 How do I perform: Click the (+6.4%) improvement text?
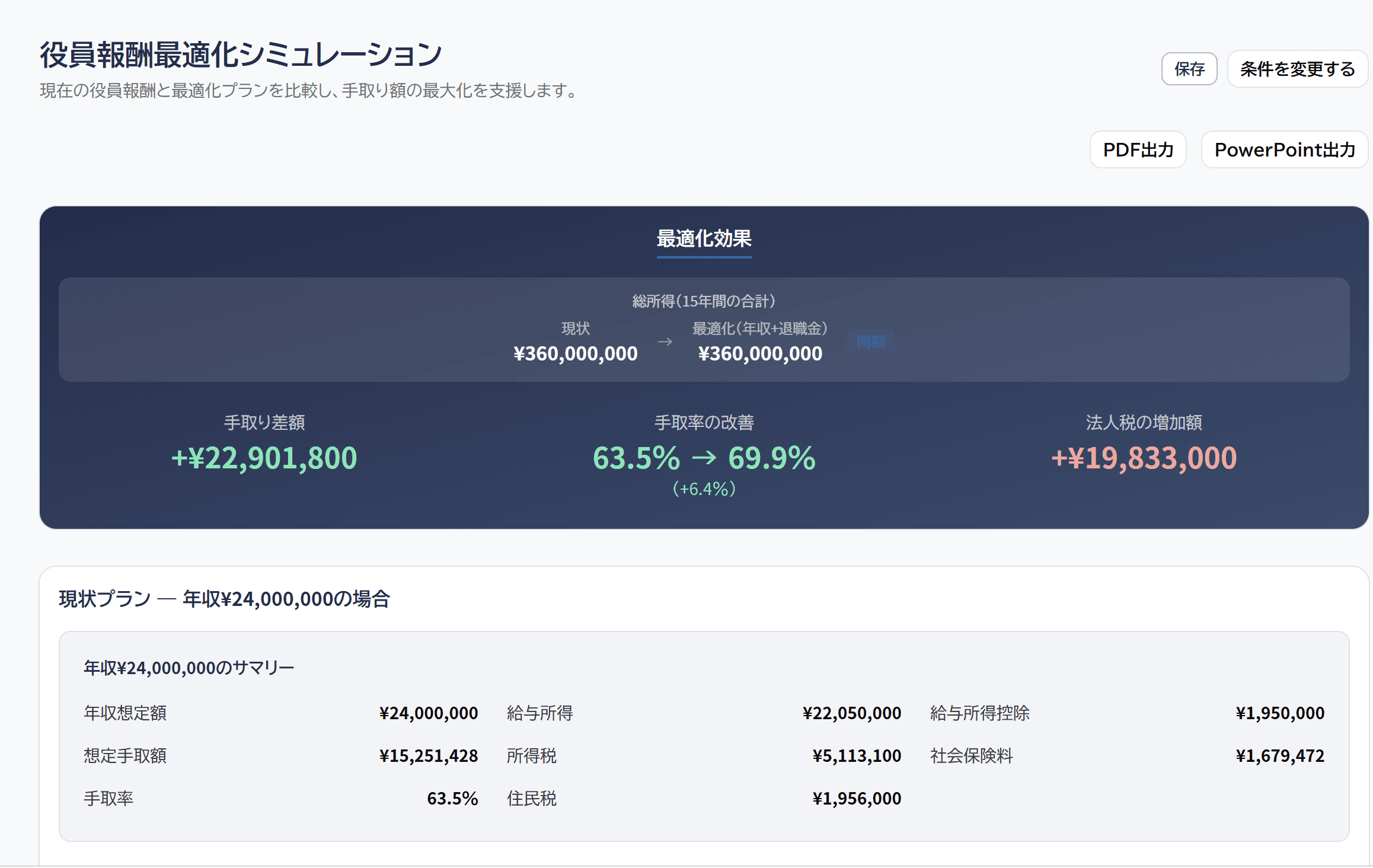pyautogui.click(x=704, y=489)
